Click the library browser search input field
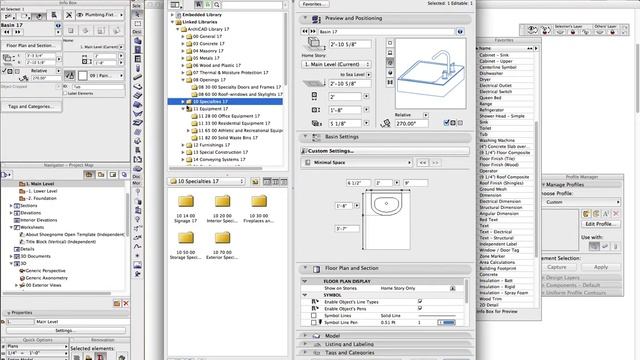This screenshot has width=640, height=360. click(x=252, y=5)
